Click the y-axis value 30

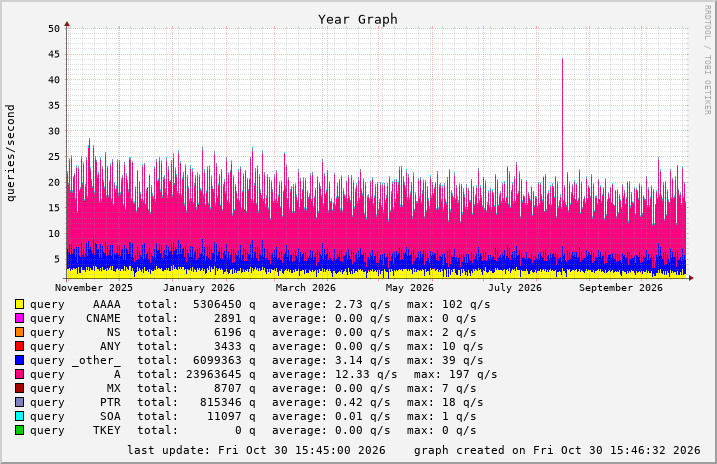54,131
